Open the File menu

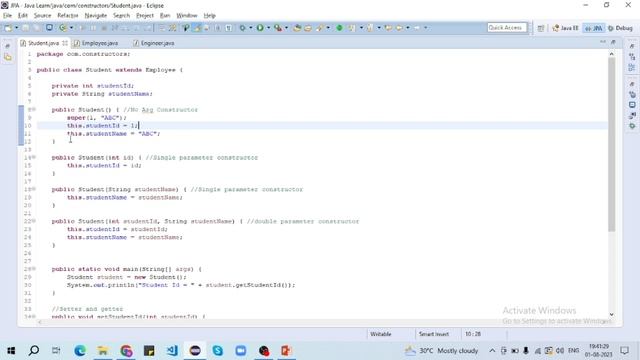(x=7, y=16)
